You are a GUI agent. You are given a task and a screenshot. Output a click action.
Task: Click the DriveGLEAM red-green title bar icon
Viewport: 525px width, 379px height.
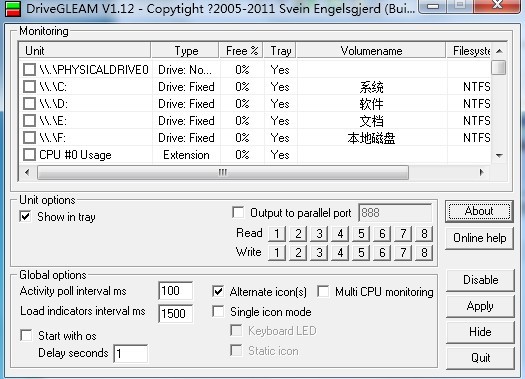[13, 8]
